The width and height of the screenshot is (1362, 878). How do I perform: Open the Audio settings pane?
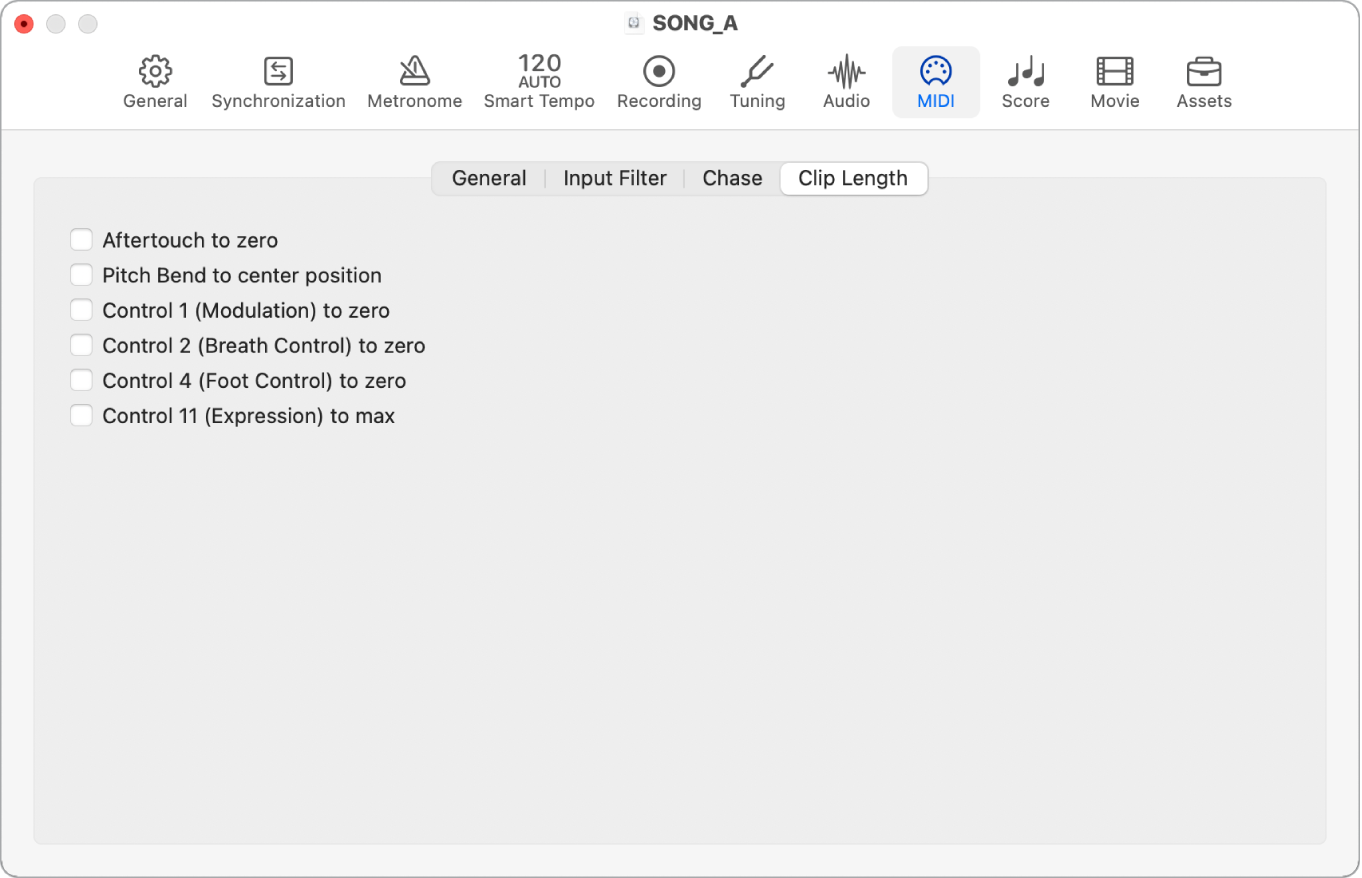pos(845,80)
